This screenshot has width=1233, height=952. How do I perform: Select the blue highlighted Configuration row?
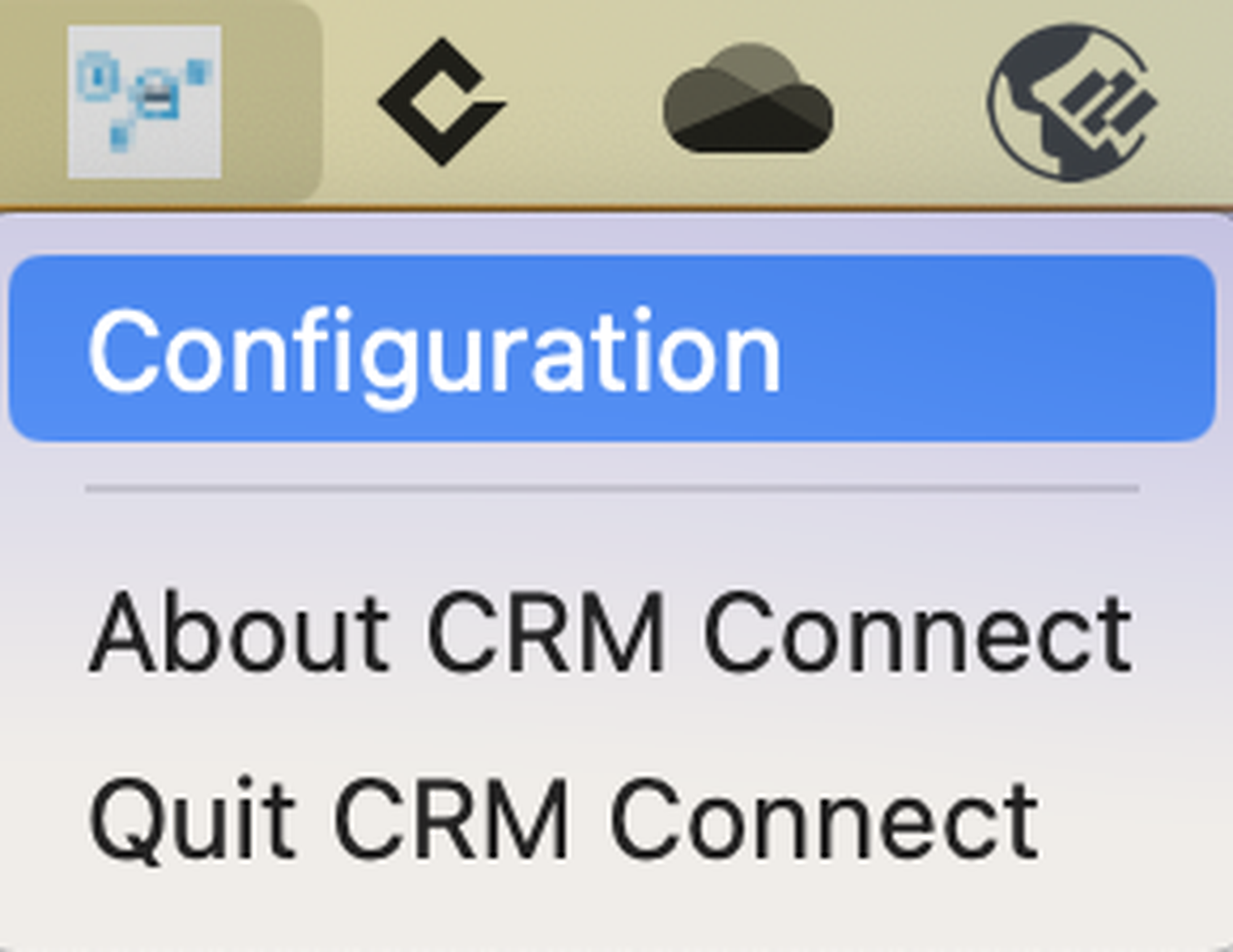pos(610,349)
